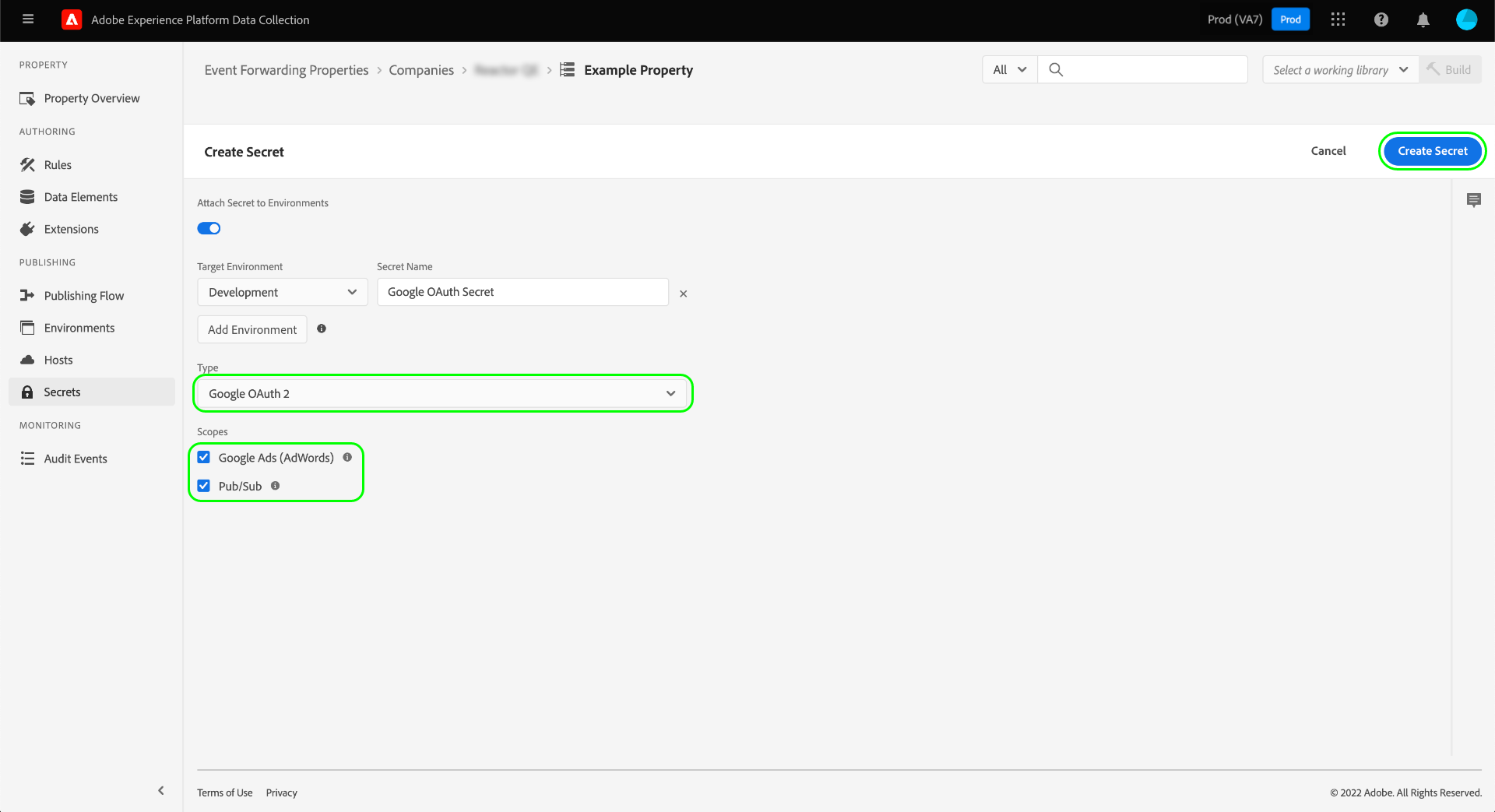Click the Property Overview icon
The width and height of the screenshot is (1495, 812).
27,99
